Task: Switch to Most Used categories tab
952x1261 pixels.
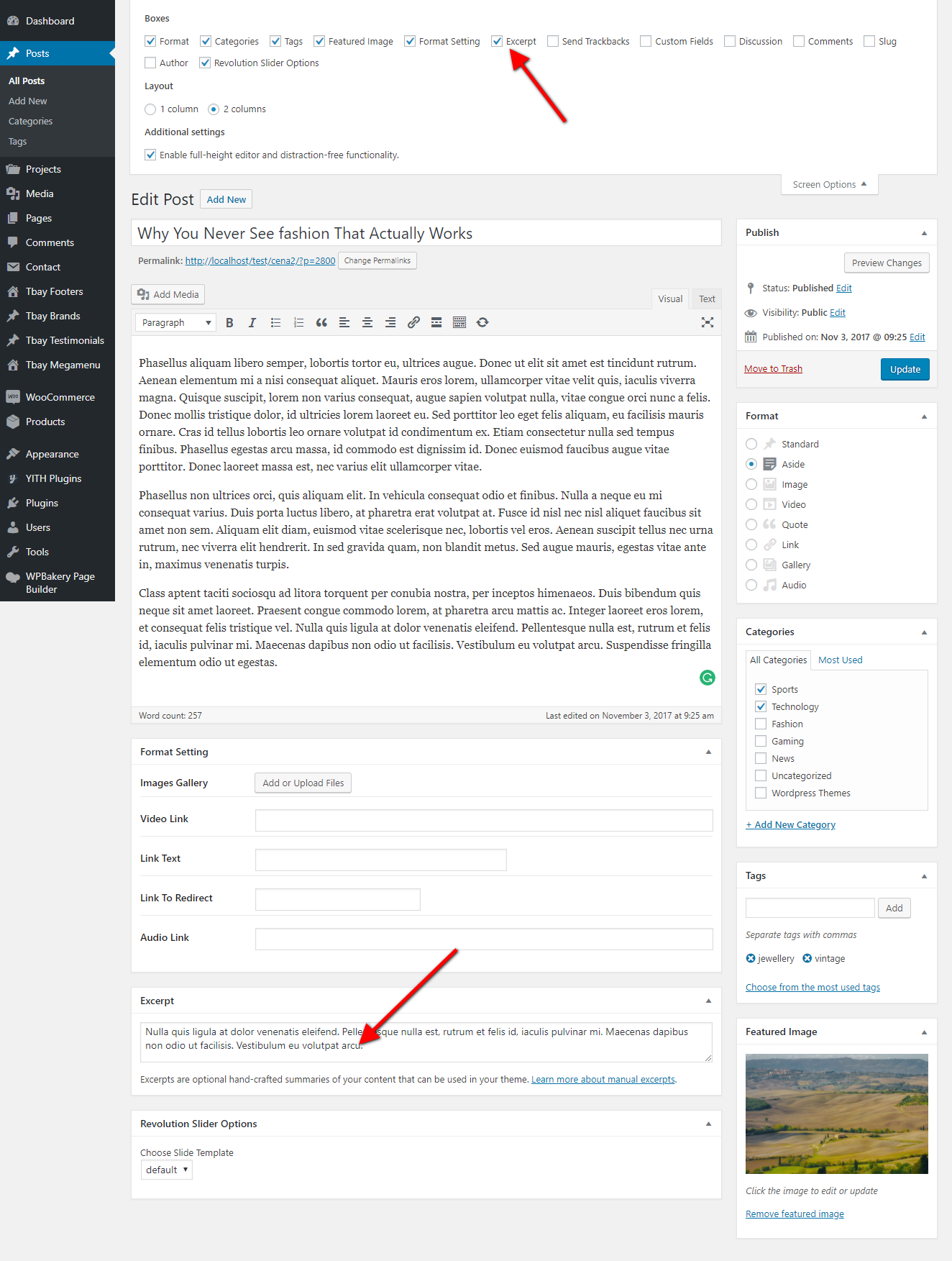Action: coord(840,660)
